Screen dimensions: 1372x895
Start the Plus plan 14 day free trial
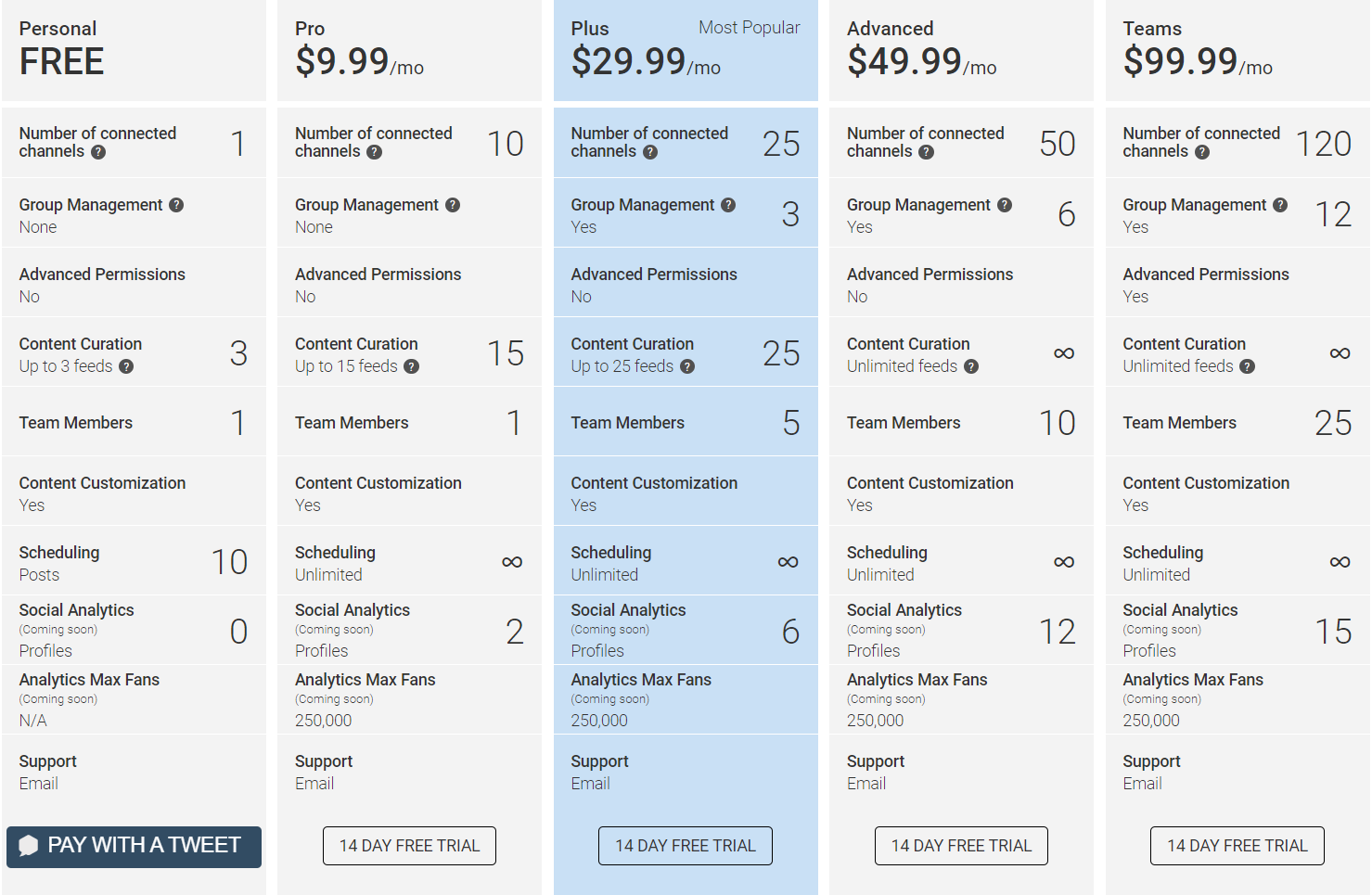click(x=686, y=846)
